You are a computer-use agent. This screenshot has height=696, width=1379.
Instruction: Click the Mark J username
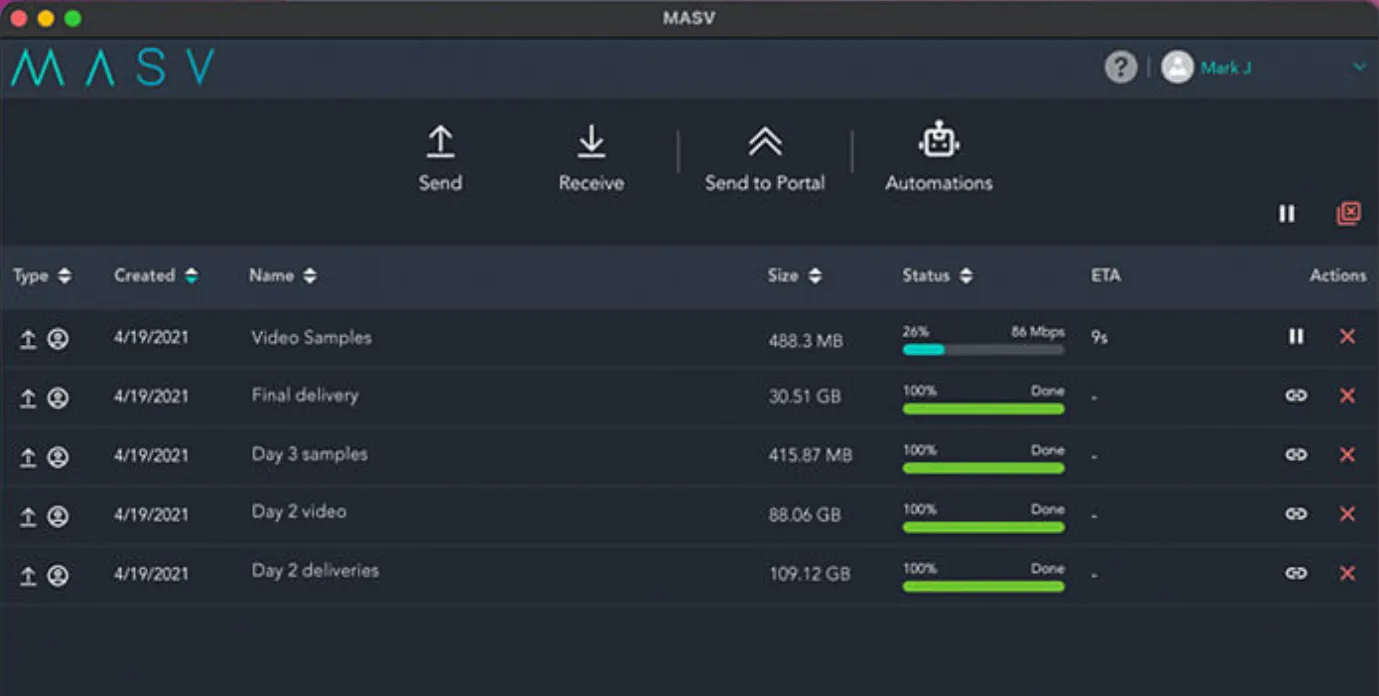pos(1226,68)
